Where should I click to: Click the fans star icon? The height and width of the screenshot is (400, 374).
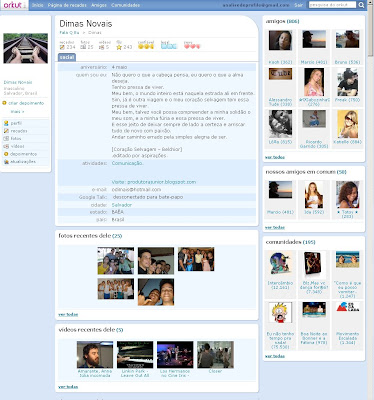coord(119,47)
